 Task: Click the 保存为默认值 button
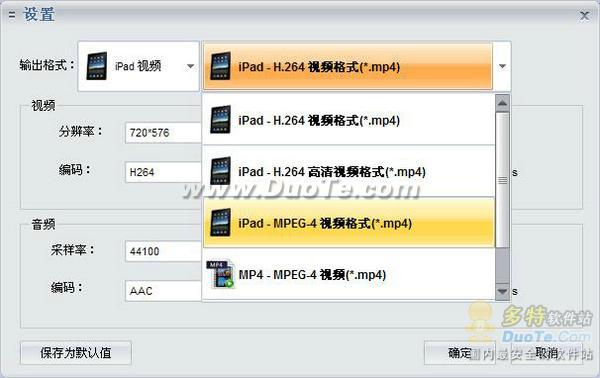pyautogui.click(x=76, y=353)
